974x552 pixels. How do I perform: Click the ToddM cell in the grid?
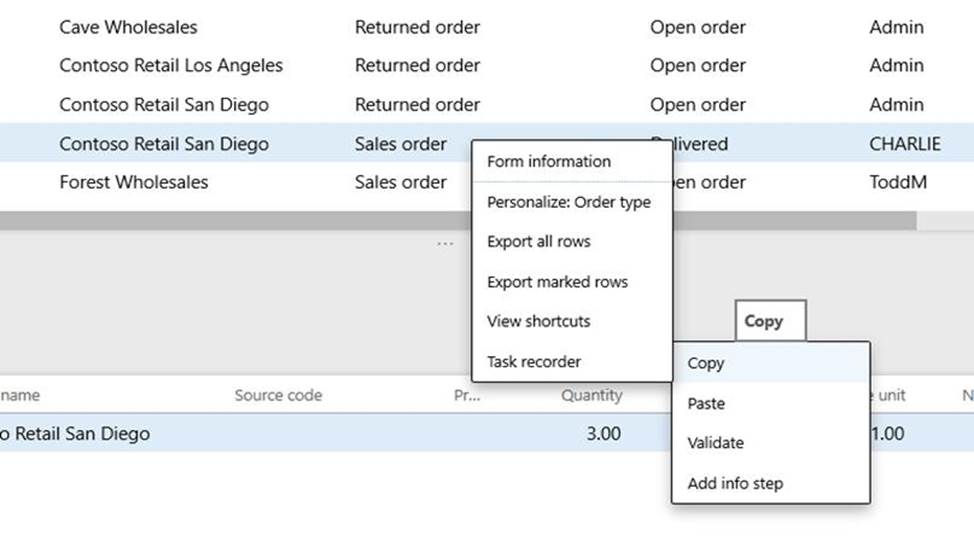click(x=896, y=183)
